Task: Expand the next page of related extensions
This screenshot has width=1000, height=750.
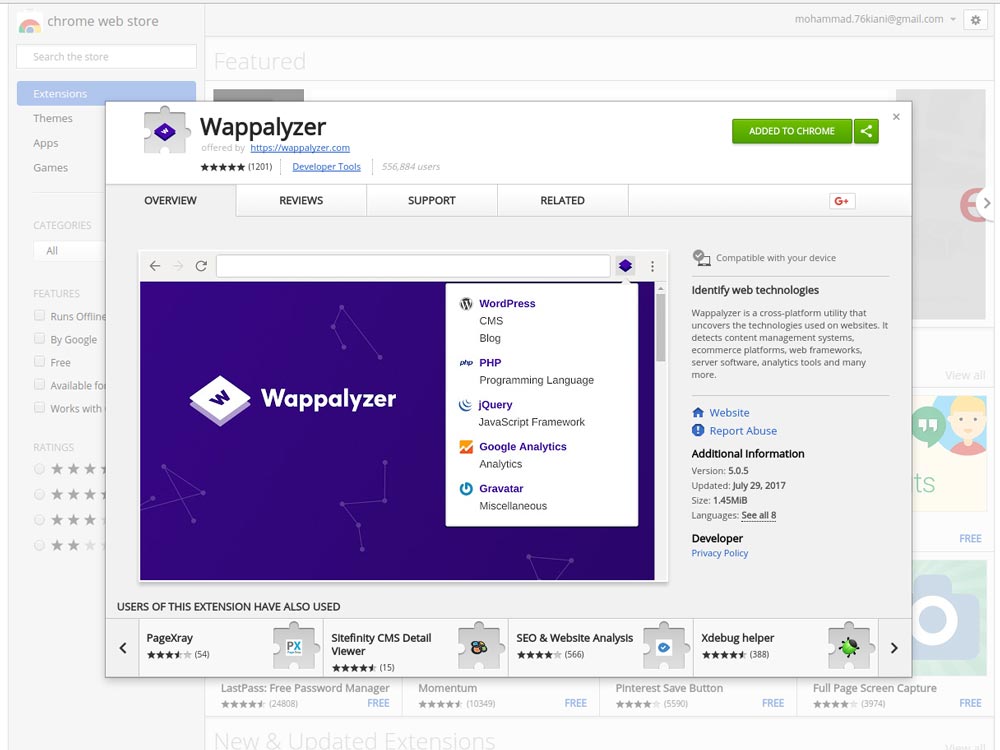Action: point(894,647)
